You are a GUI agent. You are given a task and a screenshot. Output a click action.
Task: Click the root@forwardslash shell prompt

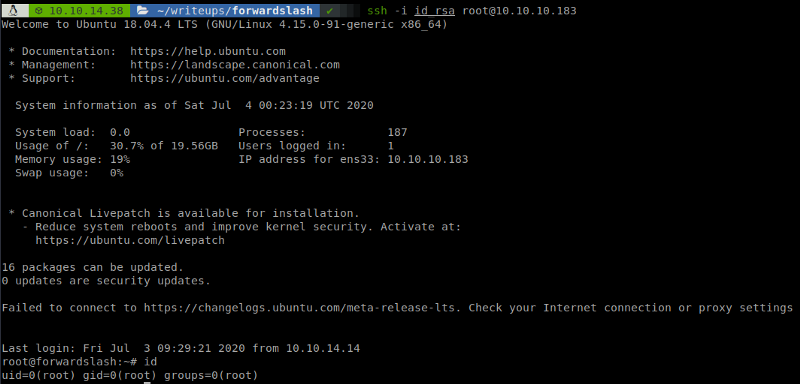tap(69, 362)
